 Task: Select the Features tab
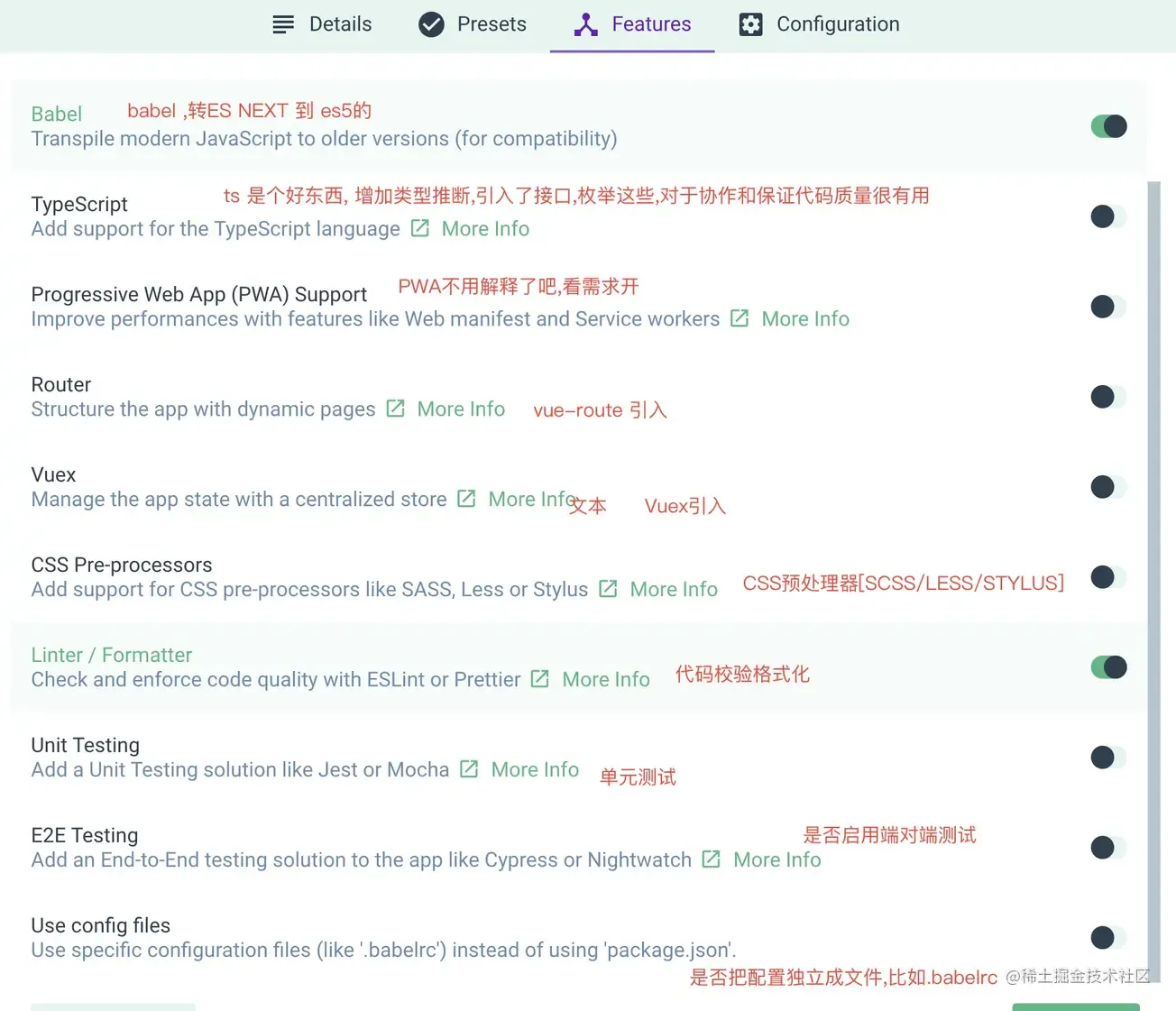click(632, 24)
